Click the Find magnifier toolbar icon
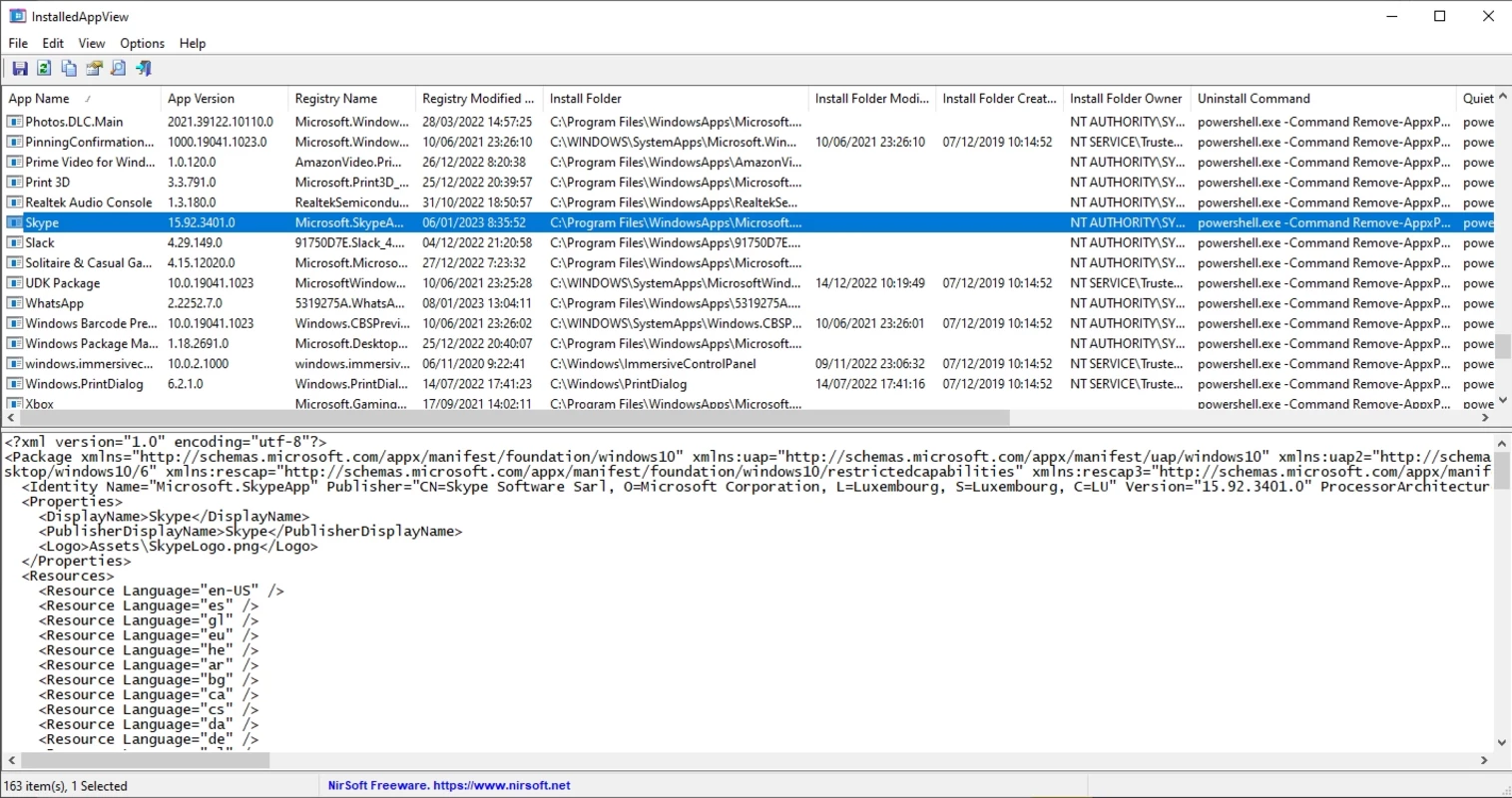The width and height of the screenshot is (1512, 798). click(119, 69)
